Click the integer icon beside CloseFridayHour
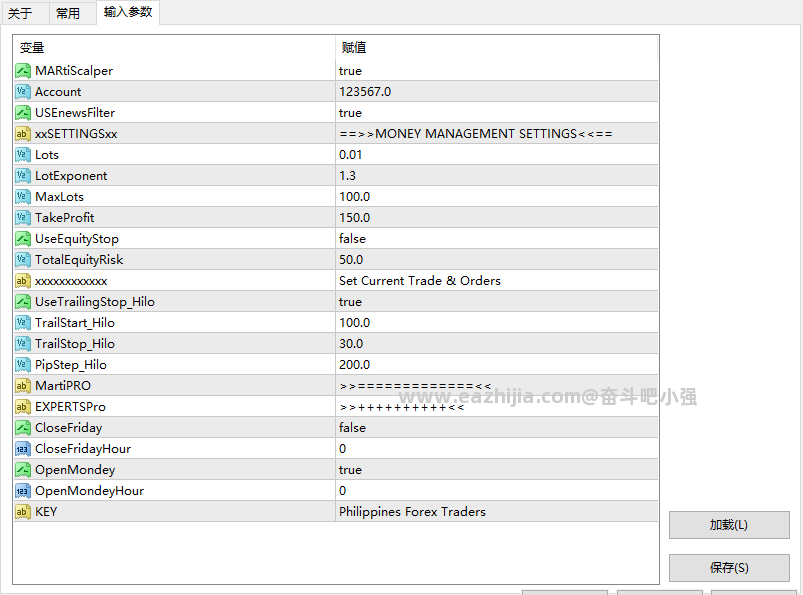The image size is (803, 595). [x=23, y=449]
